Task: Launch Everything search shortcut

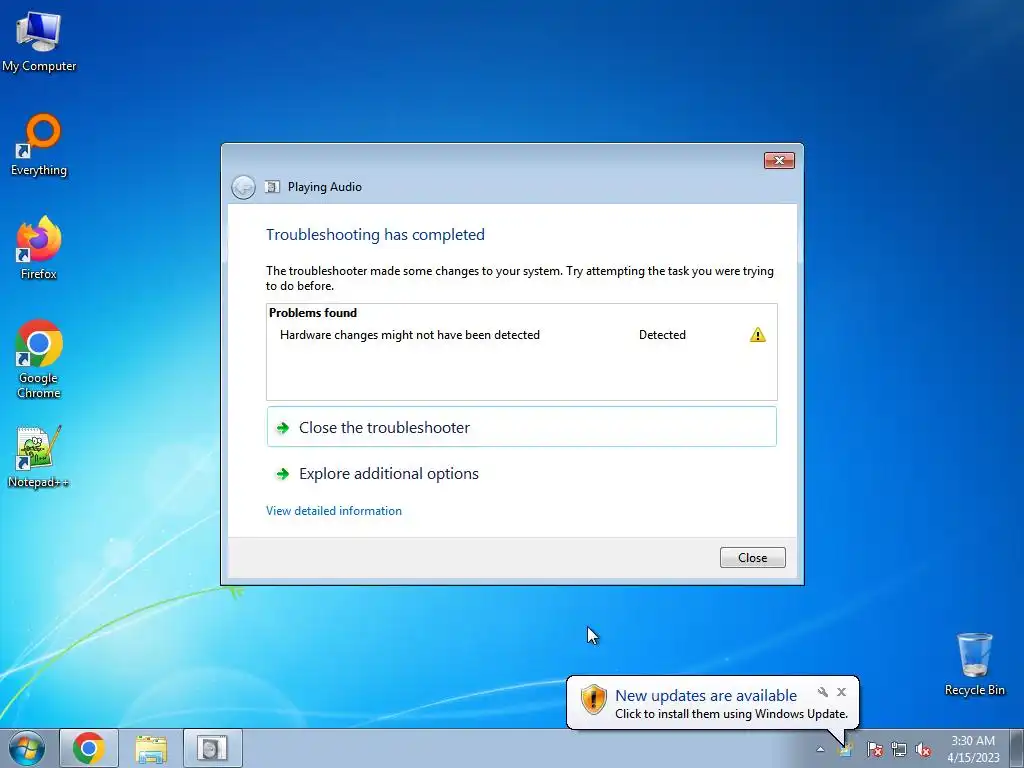Action: (39, 145)
